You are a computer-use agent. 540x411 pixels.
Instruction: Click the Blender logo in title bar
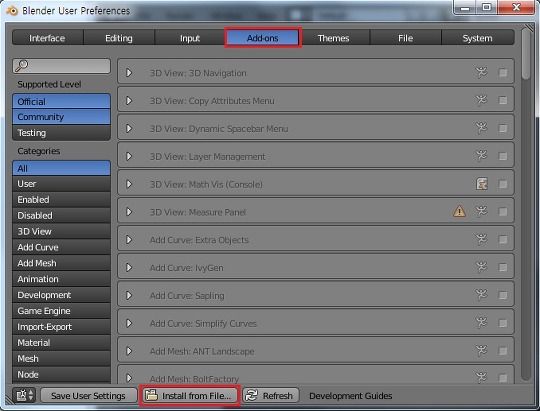[x=12, y=11]
